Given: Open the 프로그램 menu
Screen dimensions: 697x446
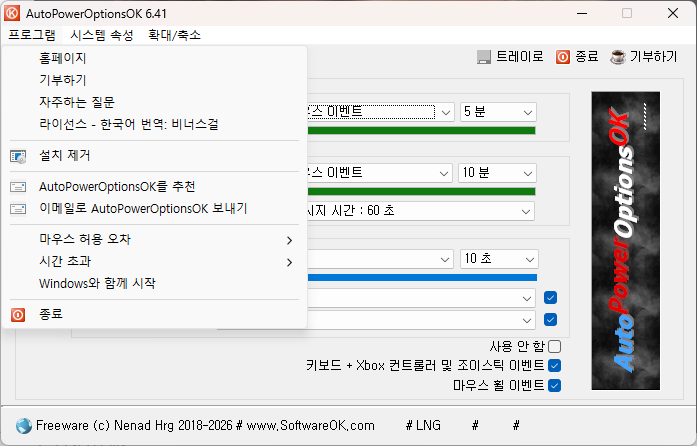Looking at the screenshot, I should [x=32, y=35].
